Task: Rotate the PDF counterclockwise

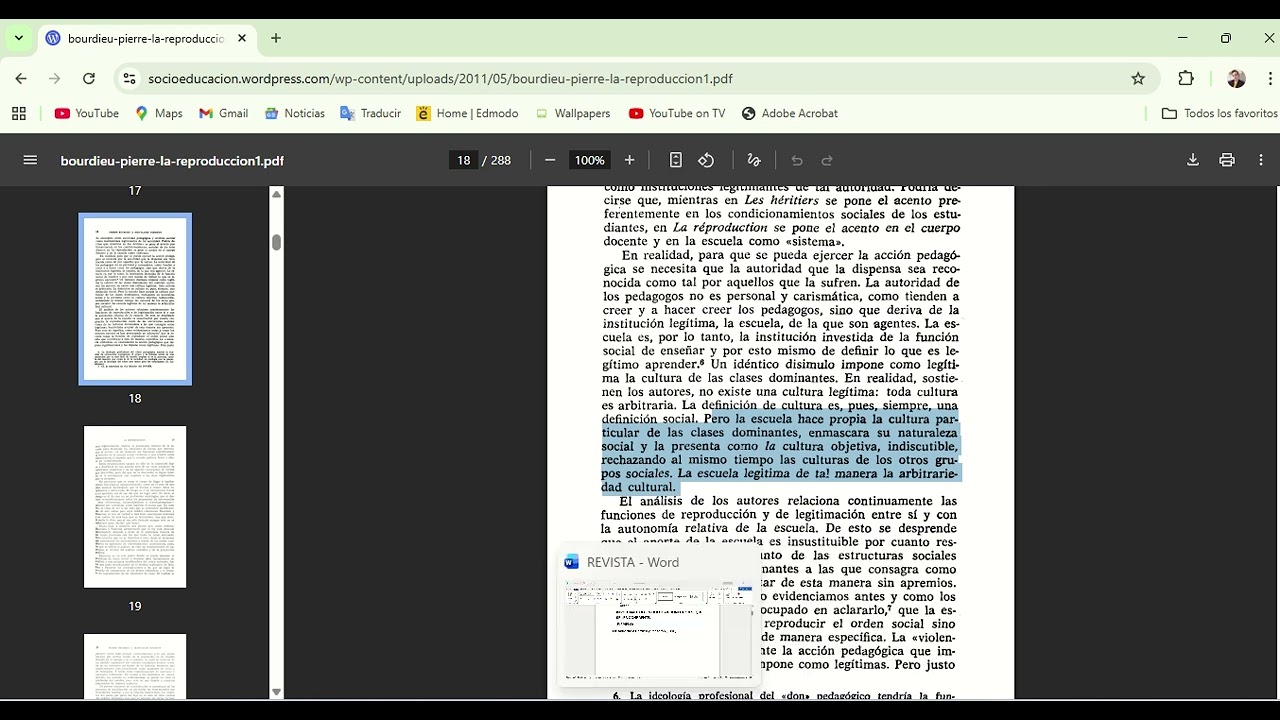Action: pyautogui.click(x=706, y=160)
